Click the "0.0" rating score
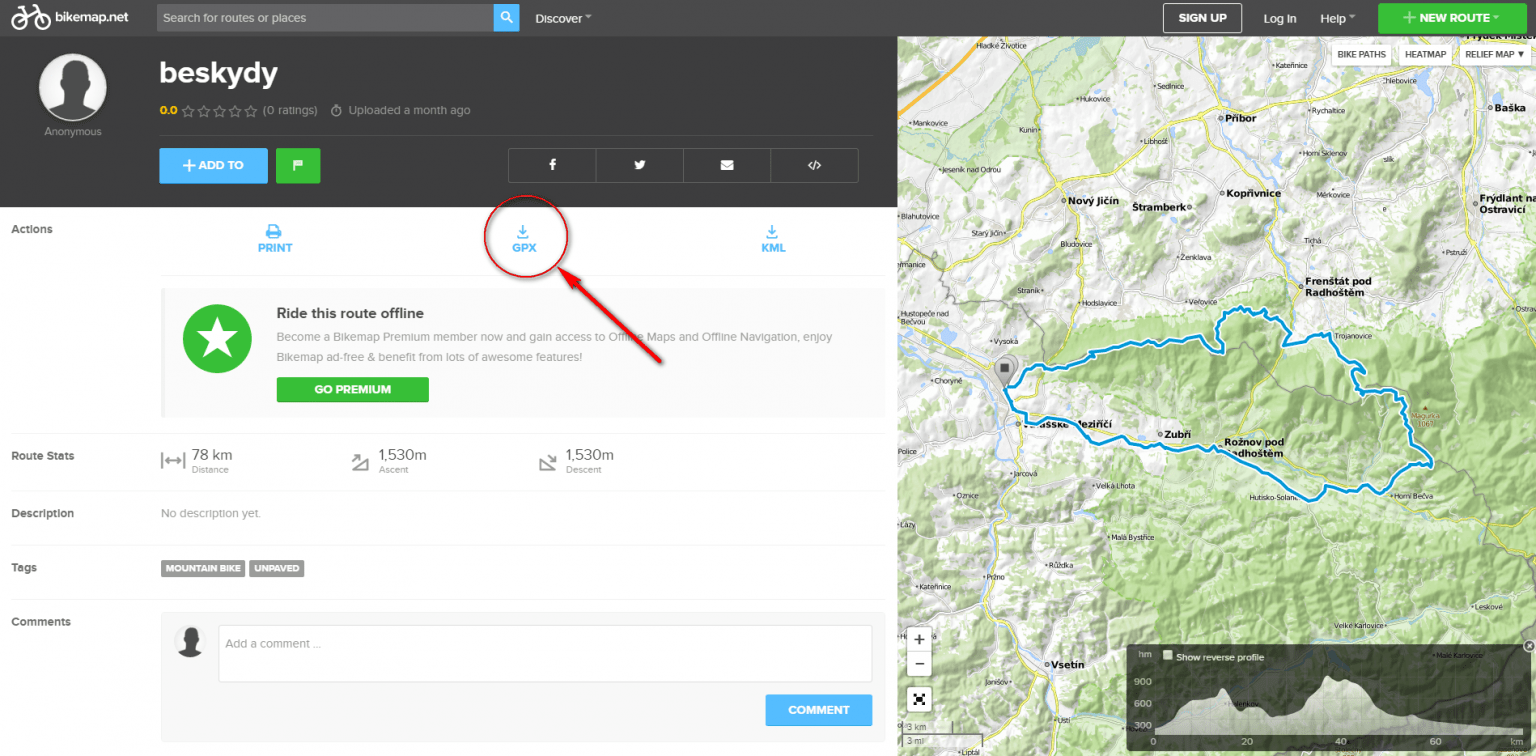Screen dimensions: 1536x756 (168, 111)
